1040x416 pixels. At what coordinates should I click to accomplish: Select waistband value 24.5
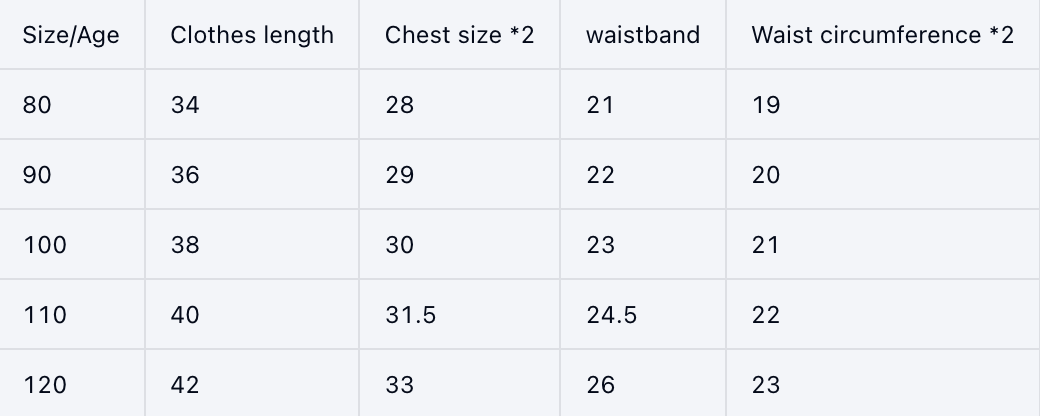point(611,315)
